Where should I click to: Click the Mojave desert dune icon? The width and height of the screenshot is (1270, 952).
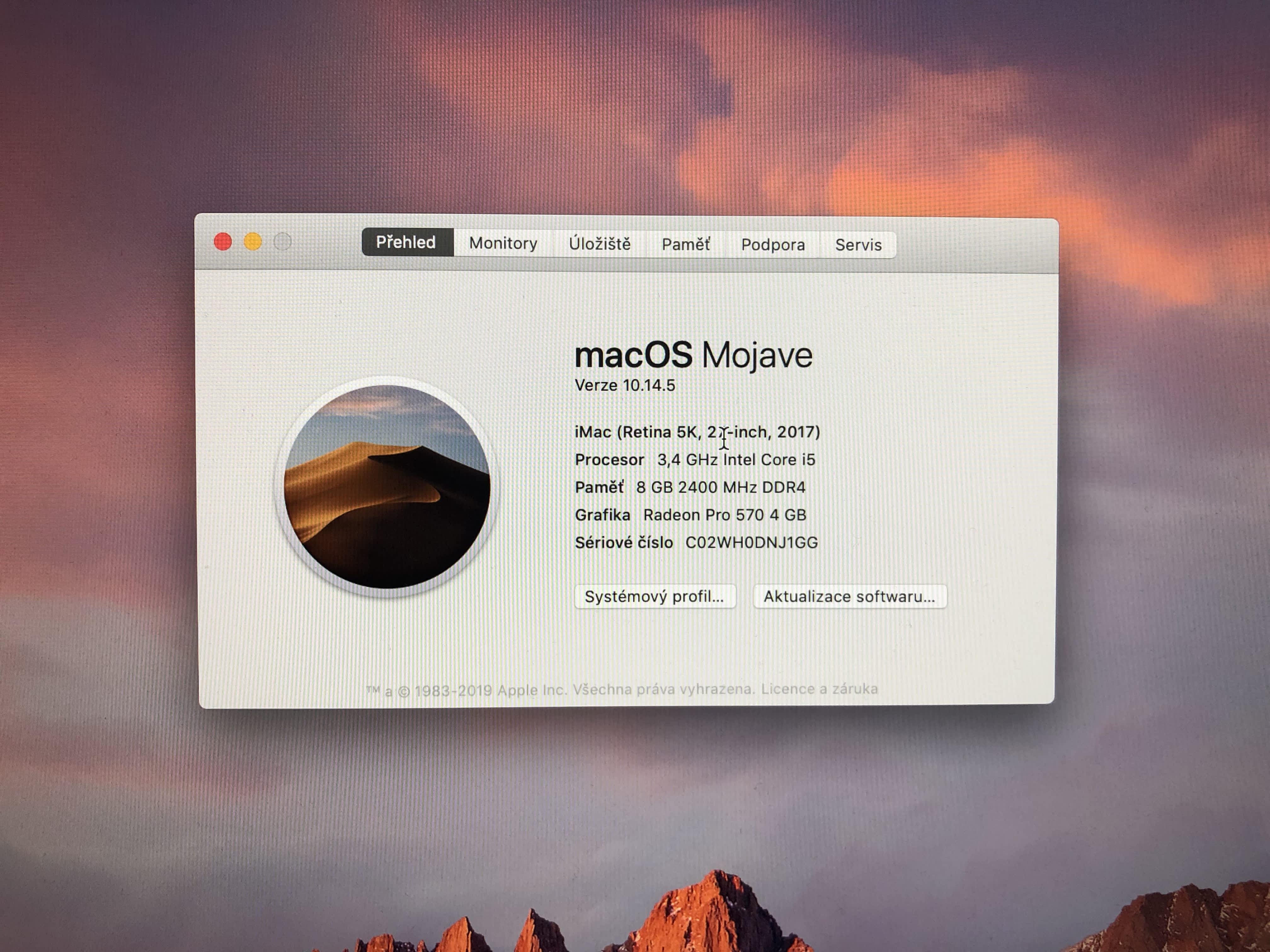387,487
